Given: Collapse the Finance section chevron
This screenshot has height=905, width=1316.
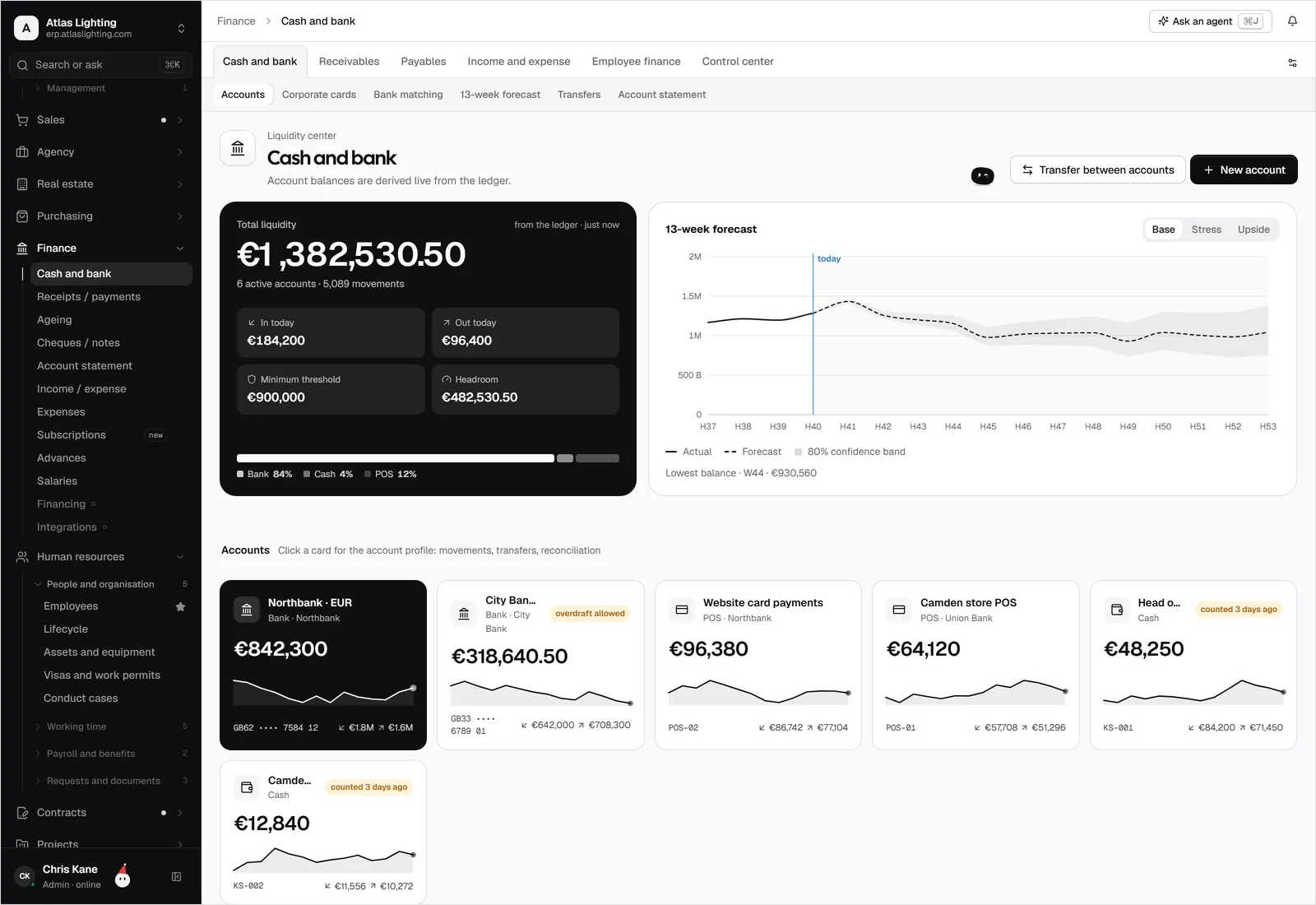Looking at the screenshot, I should pos(180,248).
